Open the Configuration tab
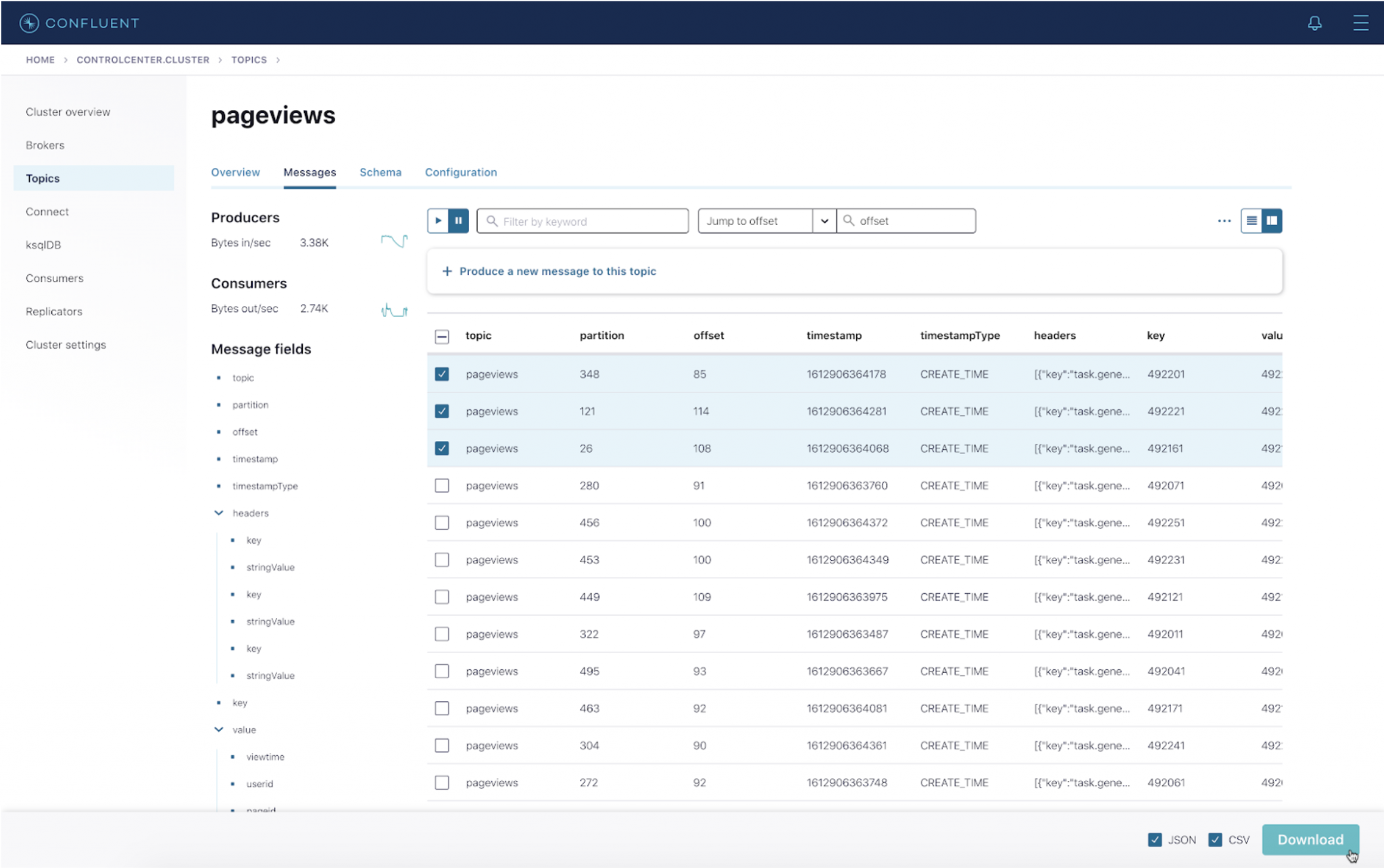Screen dimensions: 1384x868 (460, 172)
